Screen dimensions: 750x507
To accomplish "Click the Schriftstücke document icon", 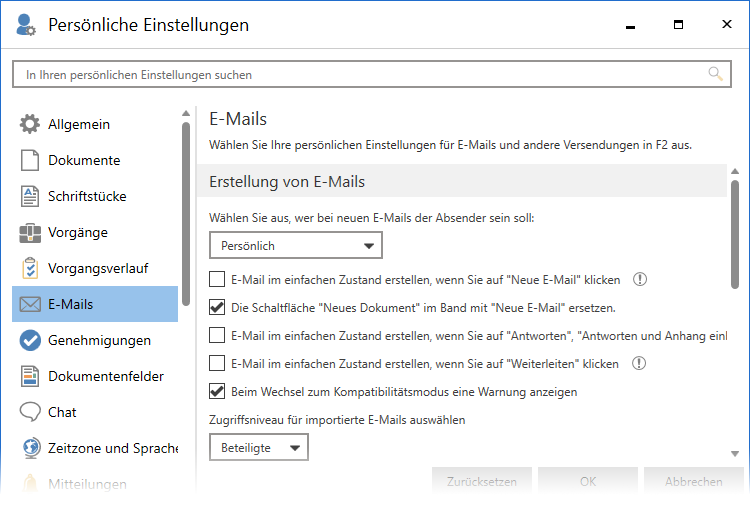I will coord(30,196).
